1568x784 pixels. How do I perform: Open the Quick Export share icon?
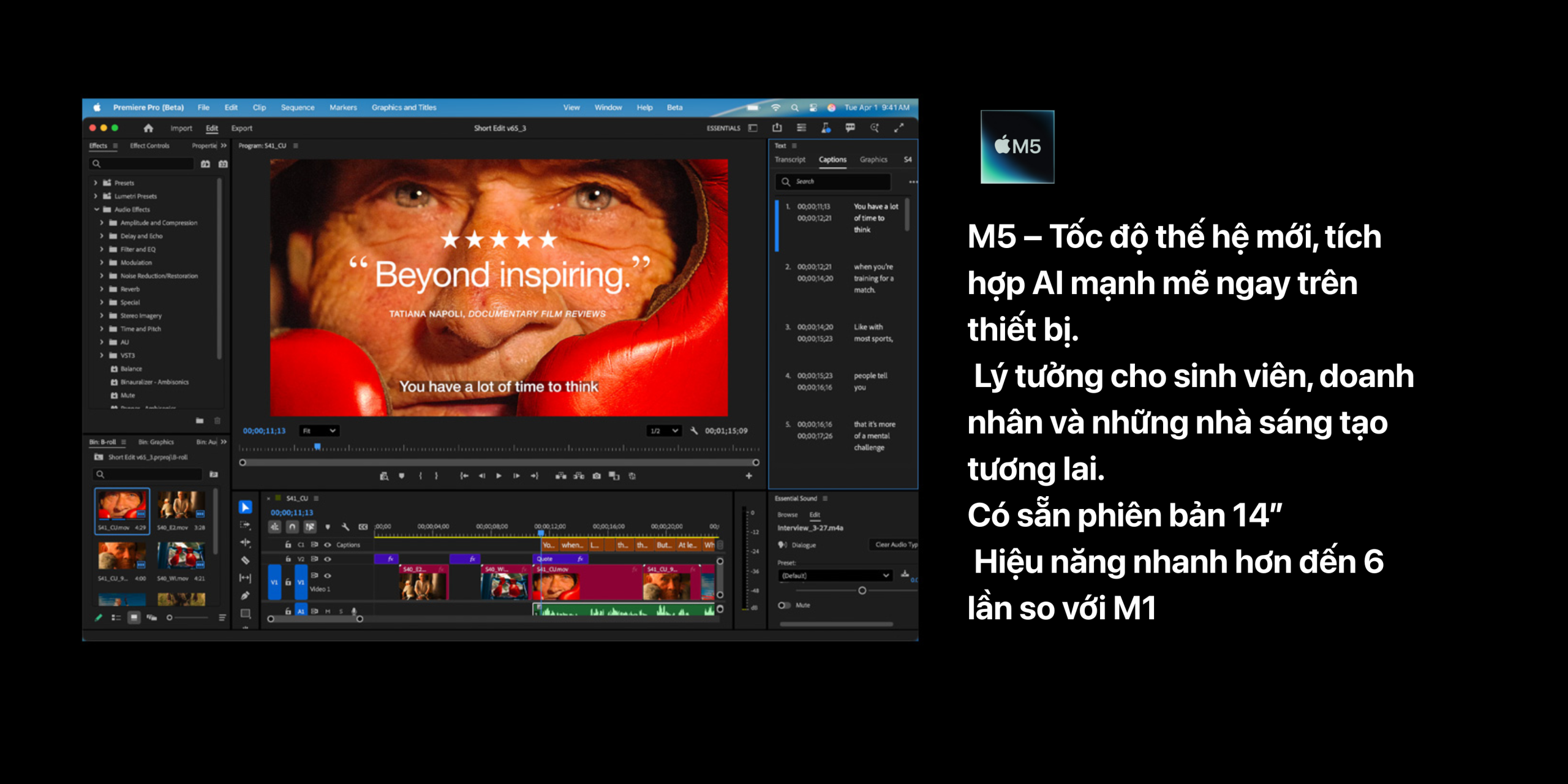coord(777,128)
